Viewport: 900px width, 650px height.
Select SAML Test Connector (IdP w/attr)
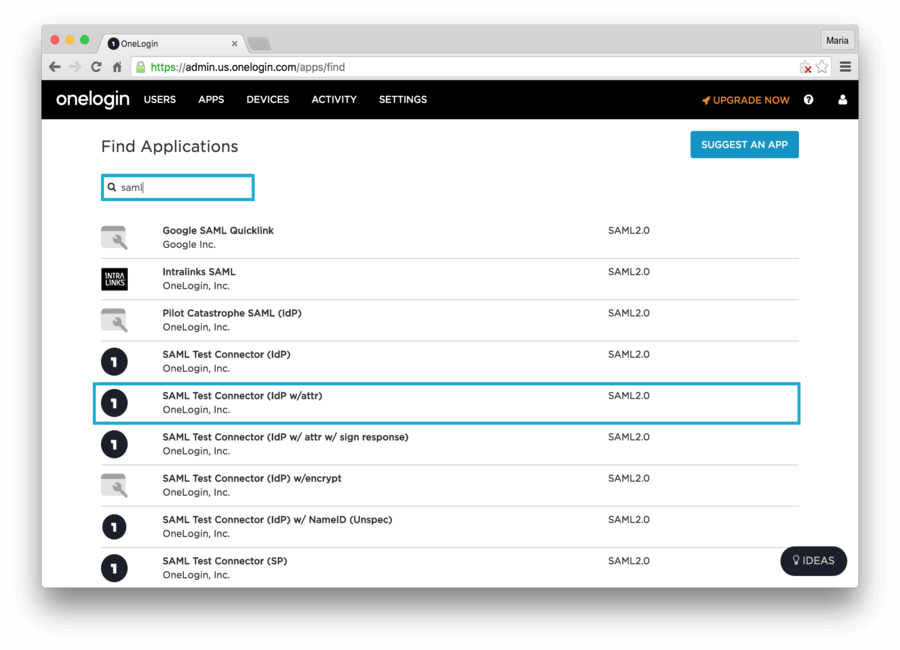[x=242, y=396]
